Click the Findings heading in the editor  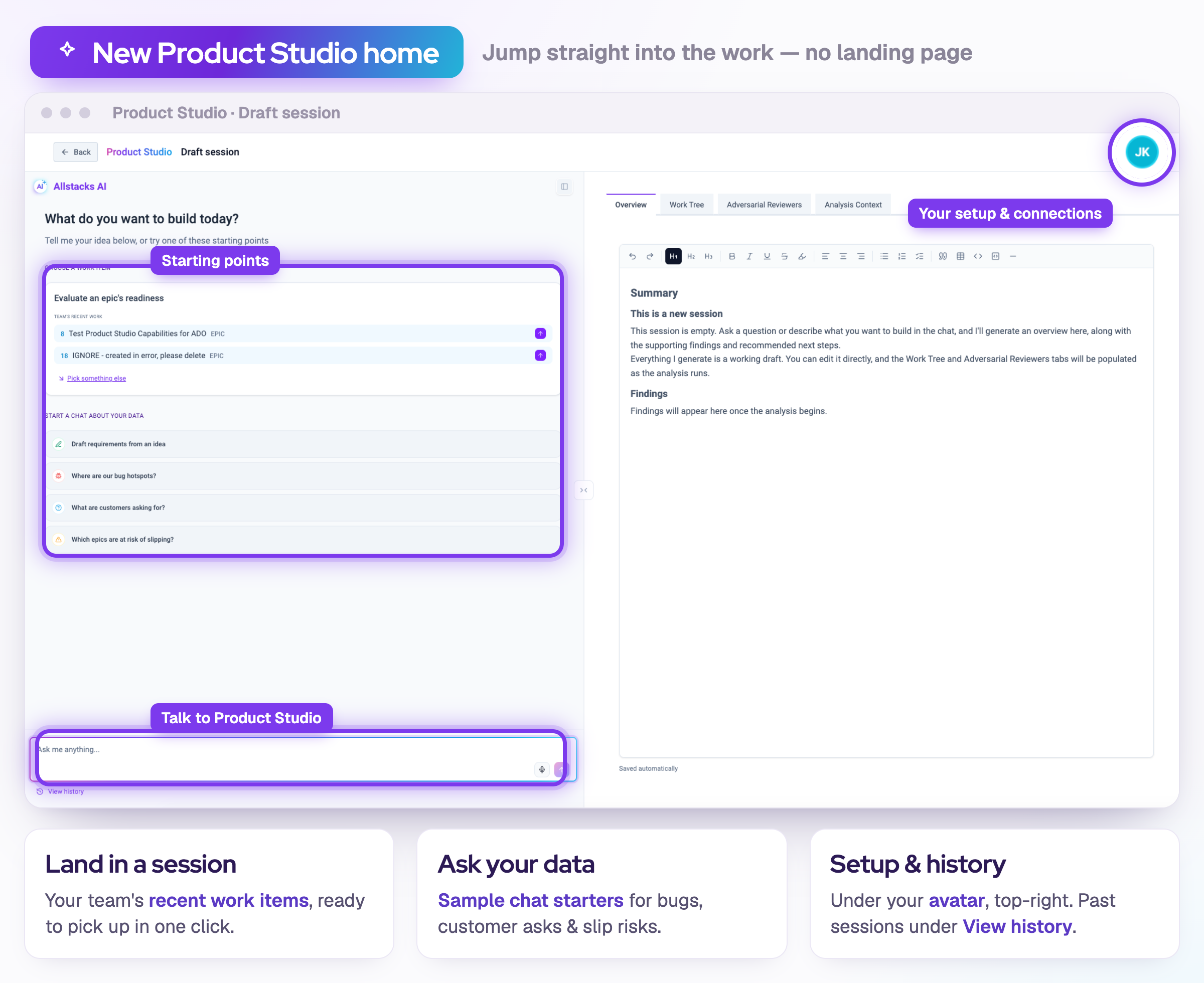point(649,394)
